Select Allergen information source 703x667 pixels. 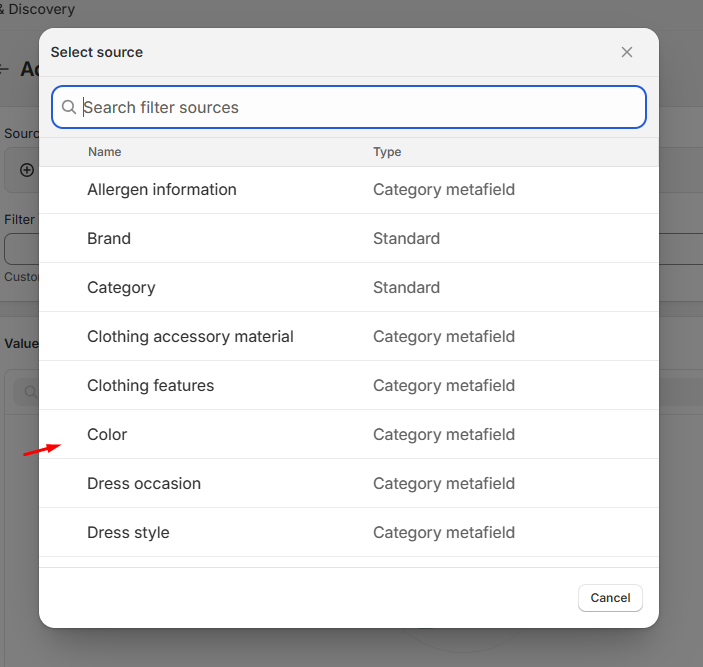click(162, 190)
